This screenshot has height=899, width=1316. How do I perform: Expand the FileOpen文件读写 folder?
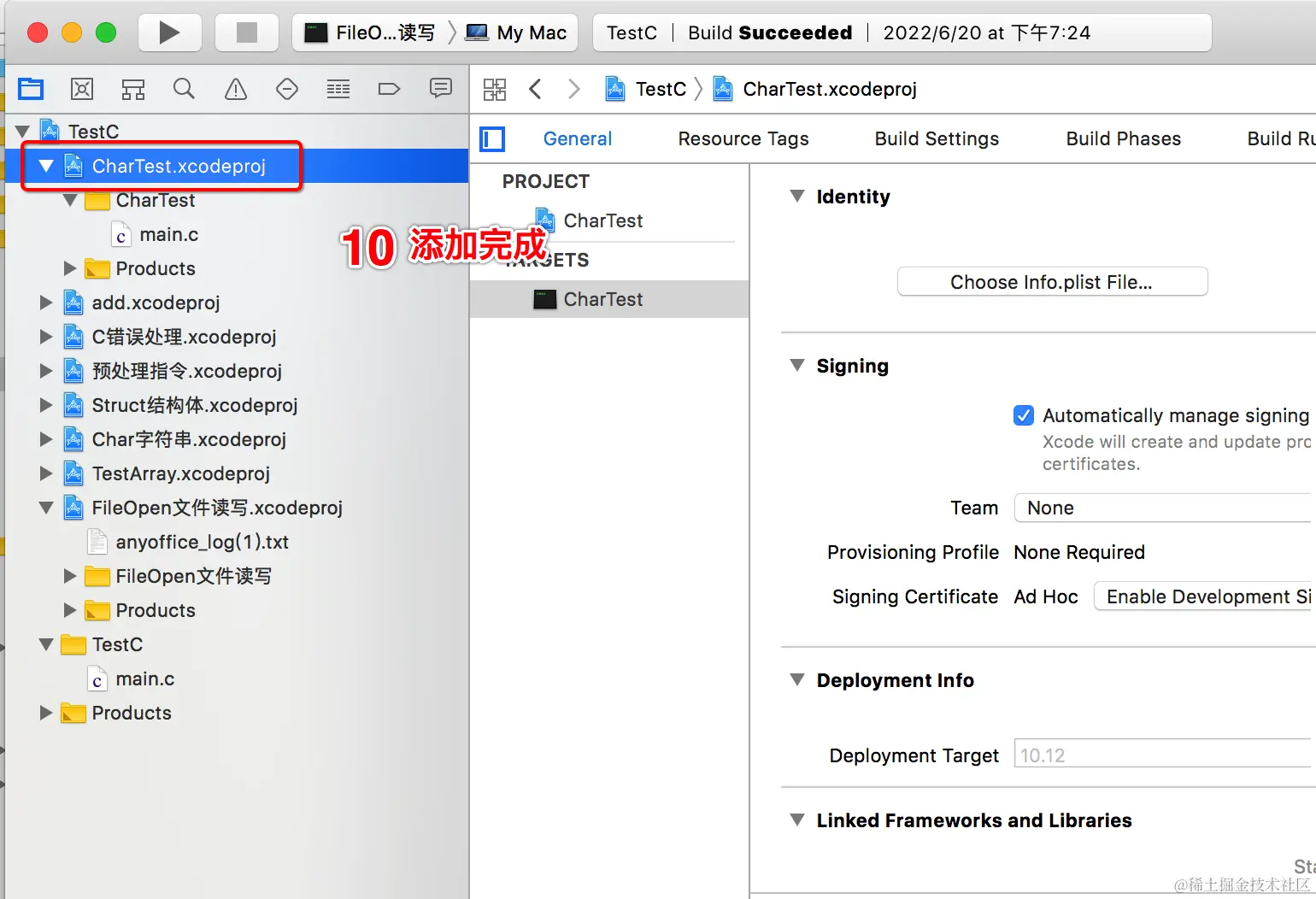point(70,576)
